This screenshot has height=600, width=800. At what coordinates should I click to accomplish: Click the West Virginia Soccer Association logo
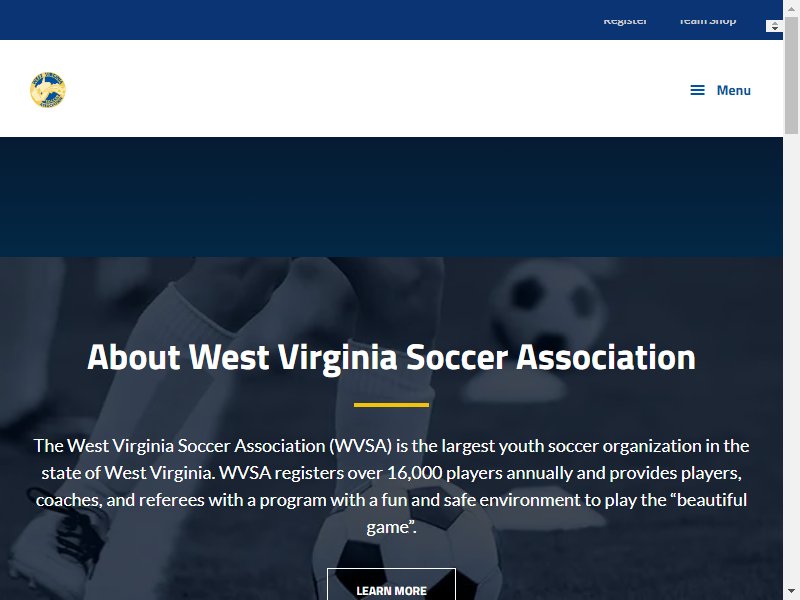48,90
